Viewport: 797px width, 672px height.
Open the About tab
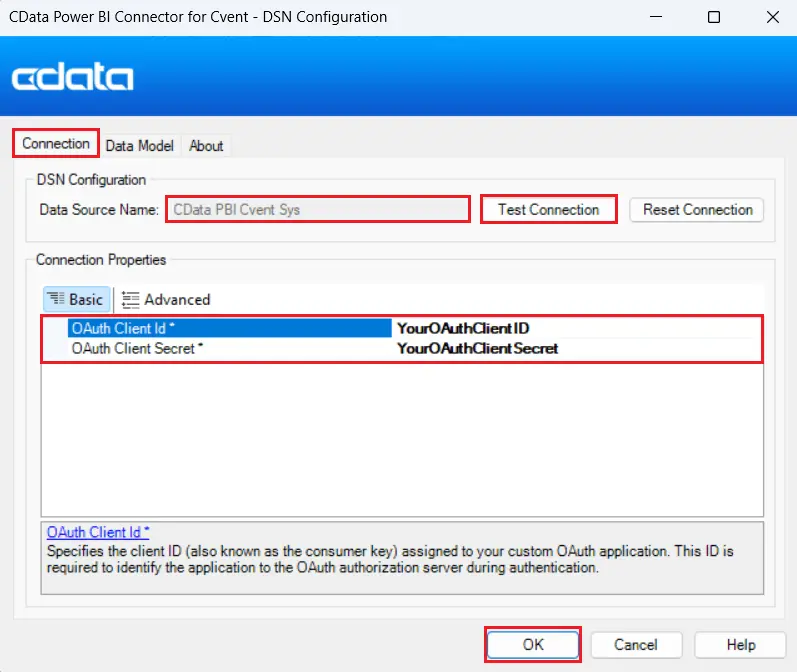tap(206, 146)
